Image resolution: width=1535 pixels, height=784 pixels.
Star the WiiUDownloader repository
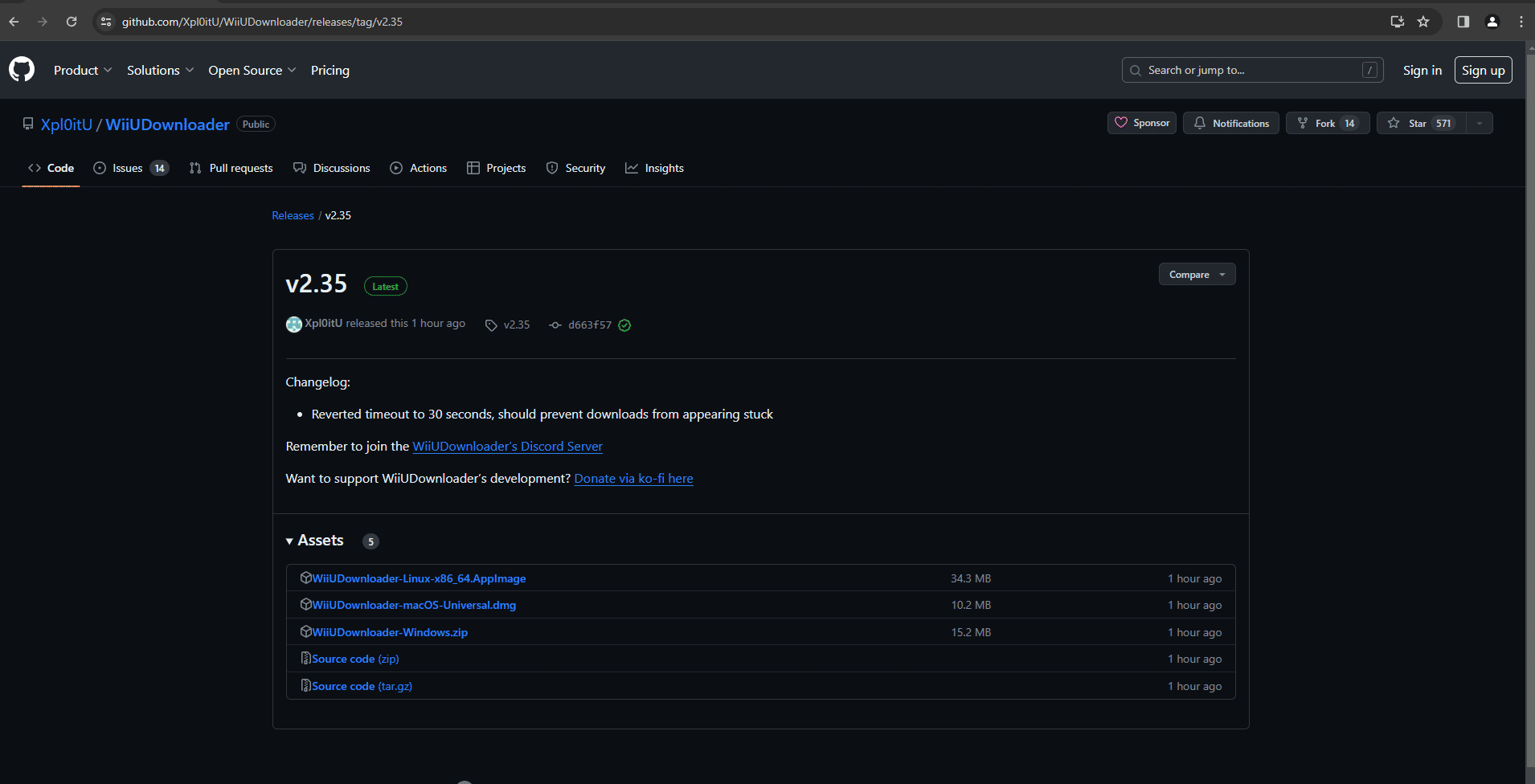click(x=1422, y=123)
